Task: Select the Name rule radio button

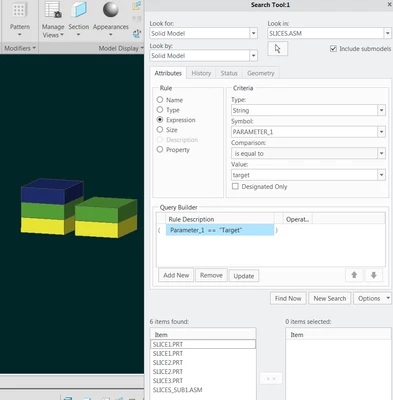Action: click(160, 100)
